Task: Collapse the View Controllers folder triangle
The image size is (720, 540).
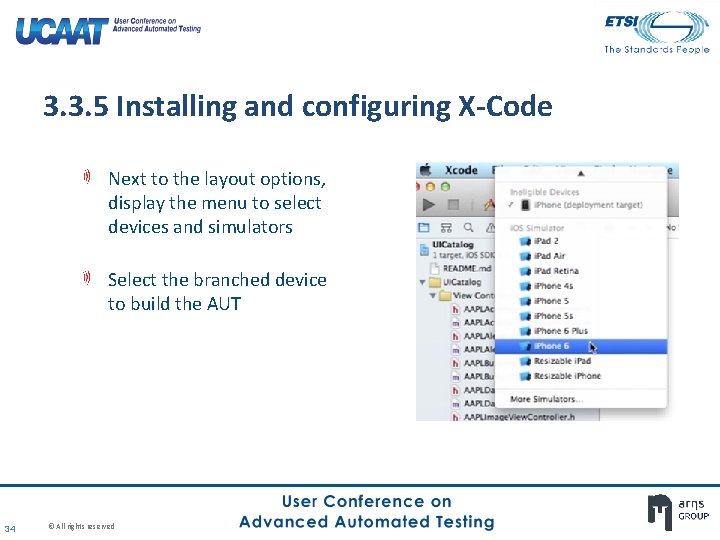Action: 433,295
